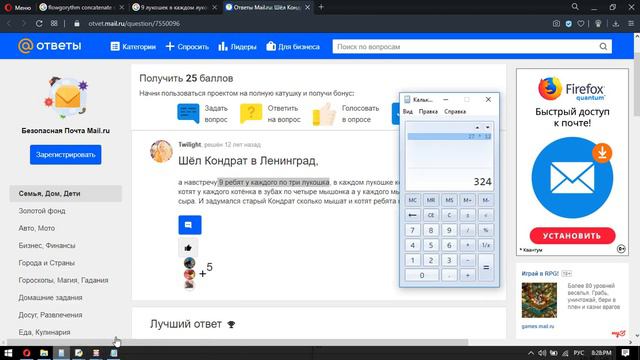The image size is (640, 360).
Task: Open the Города и Страны category
Action: tap(47, 263)
